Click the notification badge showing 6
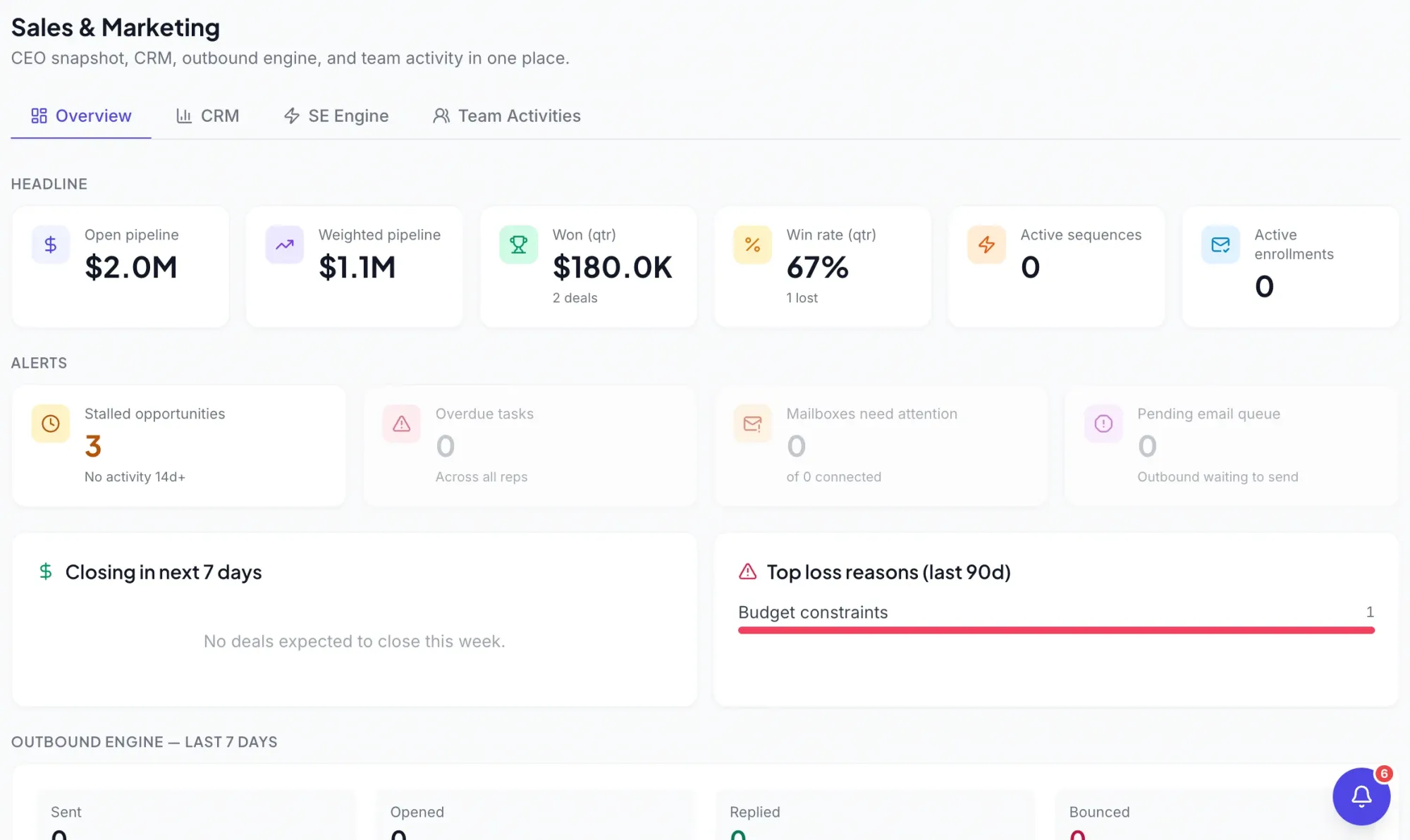The image size is (1410, 840). 1384,774
